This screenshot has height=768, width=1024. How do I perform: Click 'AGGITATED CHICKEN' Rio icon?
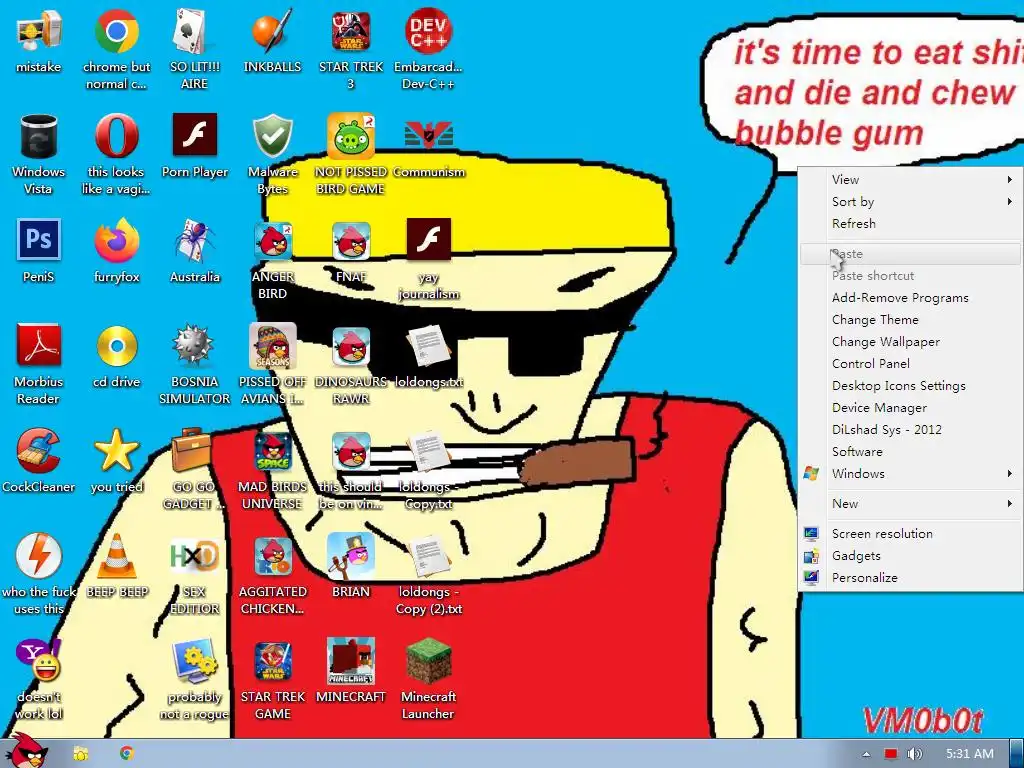pos(272,575)
